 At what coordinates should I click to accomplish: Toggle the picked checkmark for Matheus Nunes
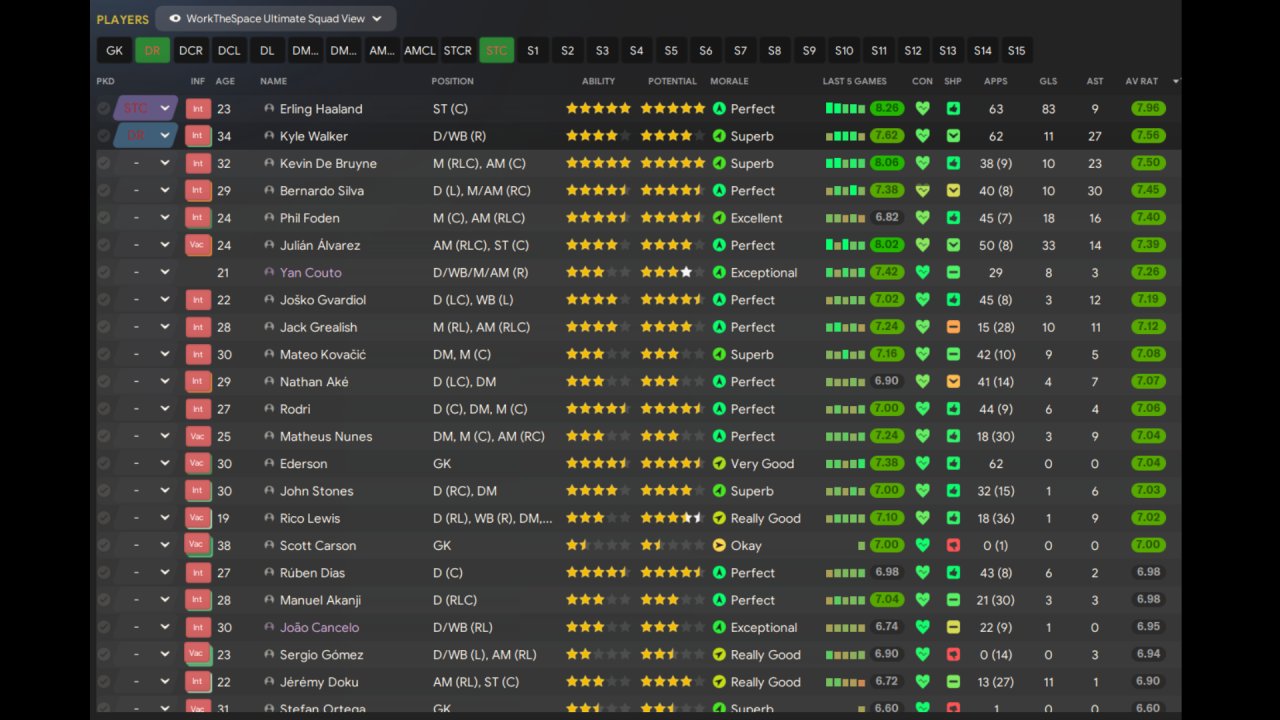coord(103,437)
